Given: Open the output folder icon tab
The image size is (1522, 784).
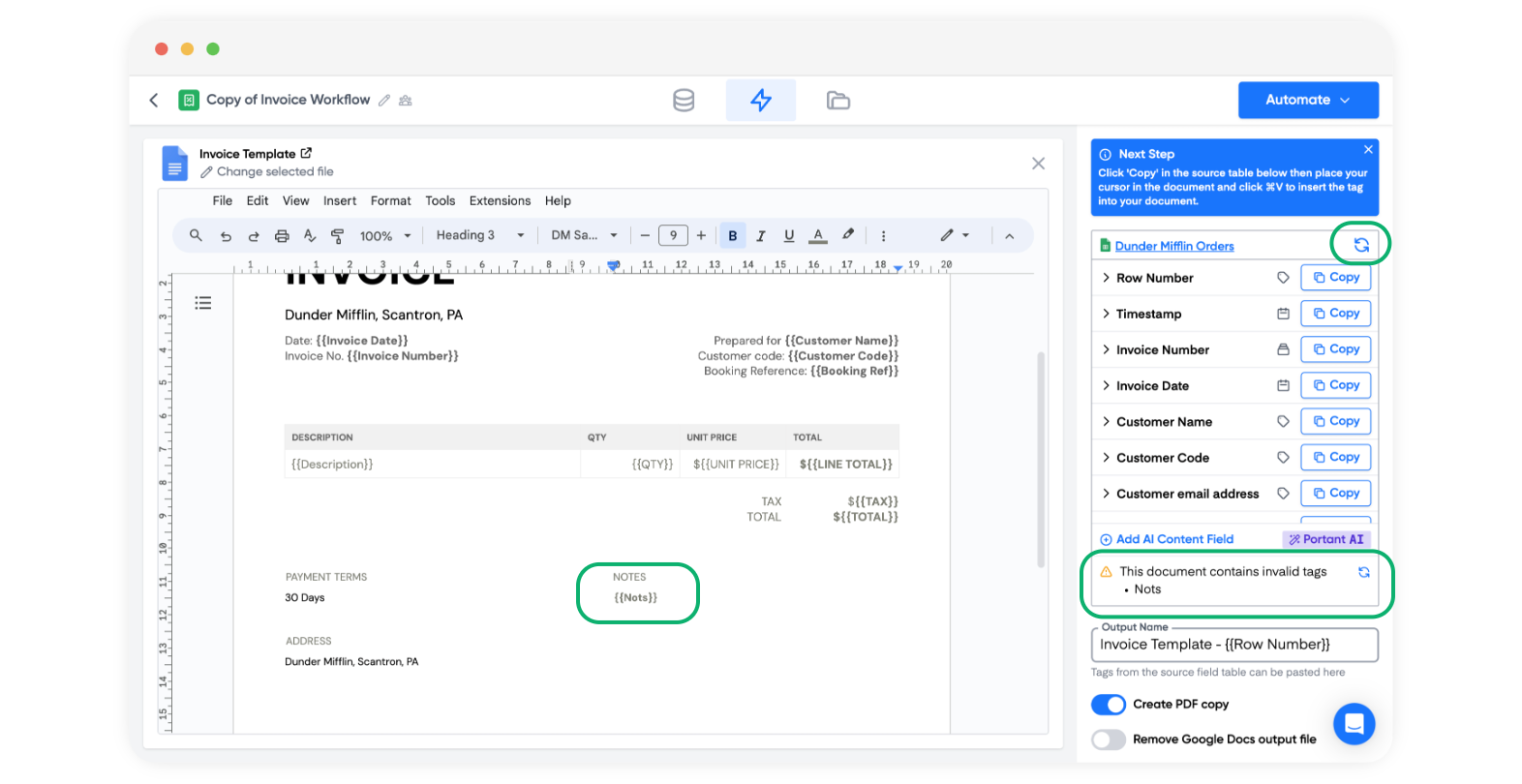Looking at the screenshot, I should (837, 101).
